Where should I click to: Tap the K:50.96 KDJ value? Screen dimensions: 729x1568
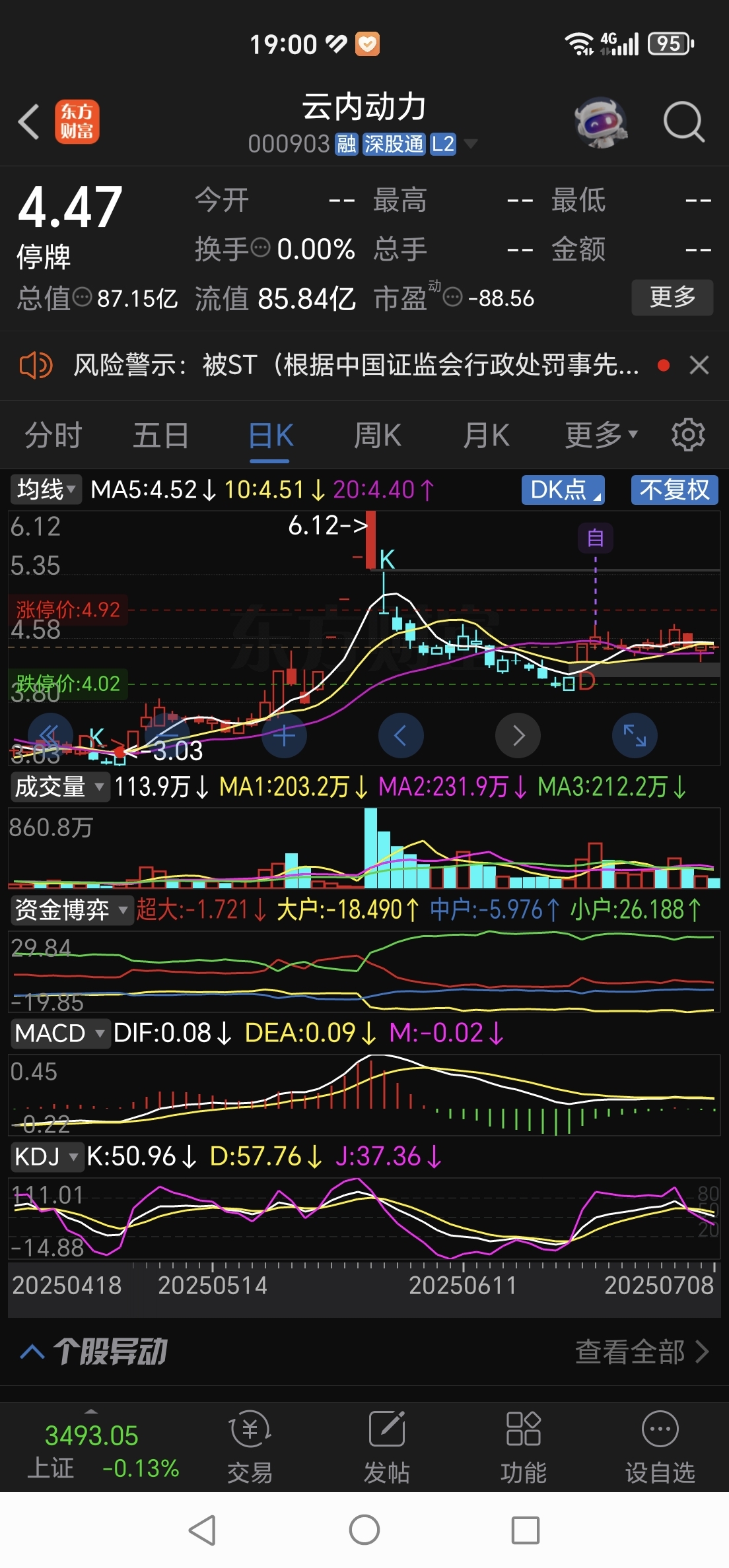coord(142,1157)
